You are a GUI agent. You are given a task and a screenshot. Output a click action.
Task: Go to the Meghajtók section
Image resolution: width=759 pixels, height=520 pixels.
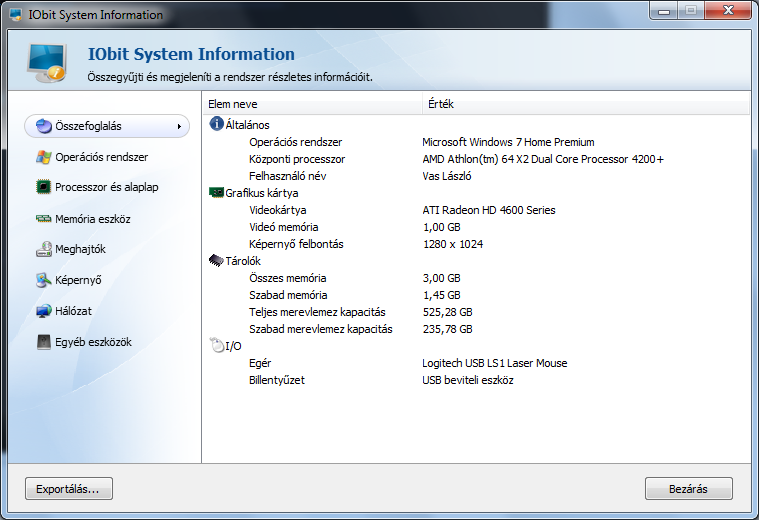pyautogui.click(x=80, y=249)
